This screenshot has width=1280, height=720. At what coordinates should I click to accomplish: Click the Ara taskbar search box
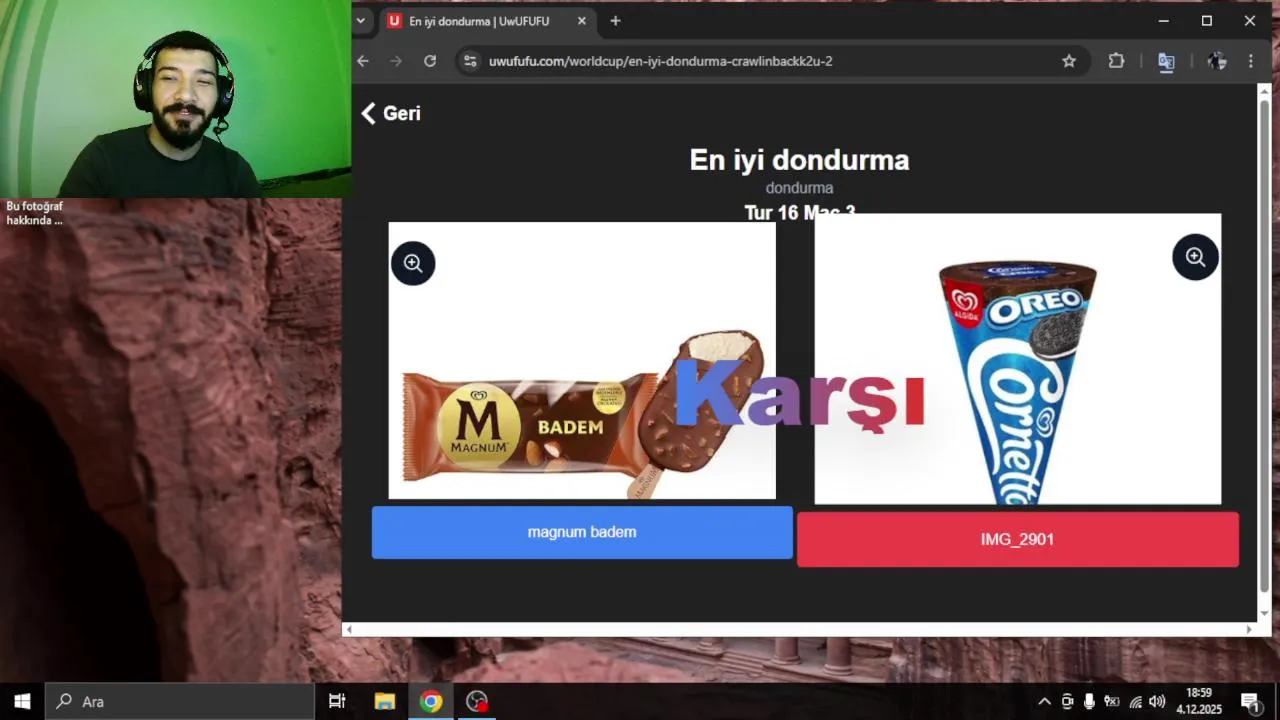coord(180,701)
